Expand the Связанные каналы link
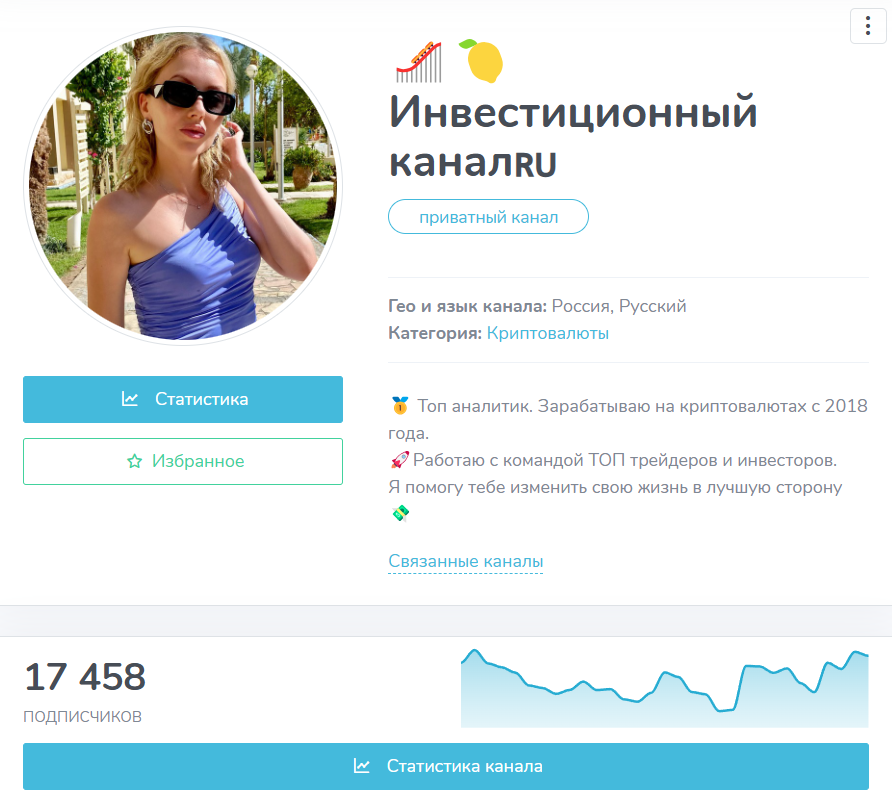The image size is (892, 796). pyautogui.click(x=465, y=561)
